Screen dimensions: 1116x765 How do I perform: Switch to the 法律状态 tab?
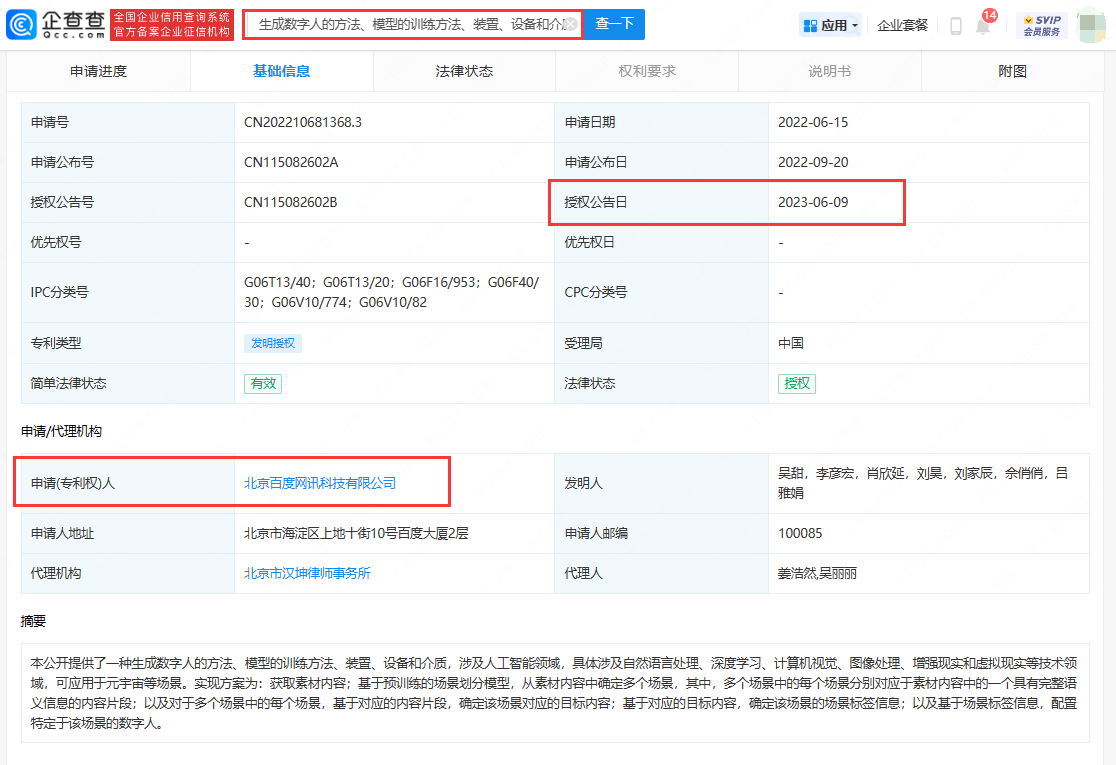tap(465, 71)
